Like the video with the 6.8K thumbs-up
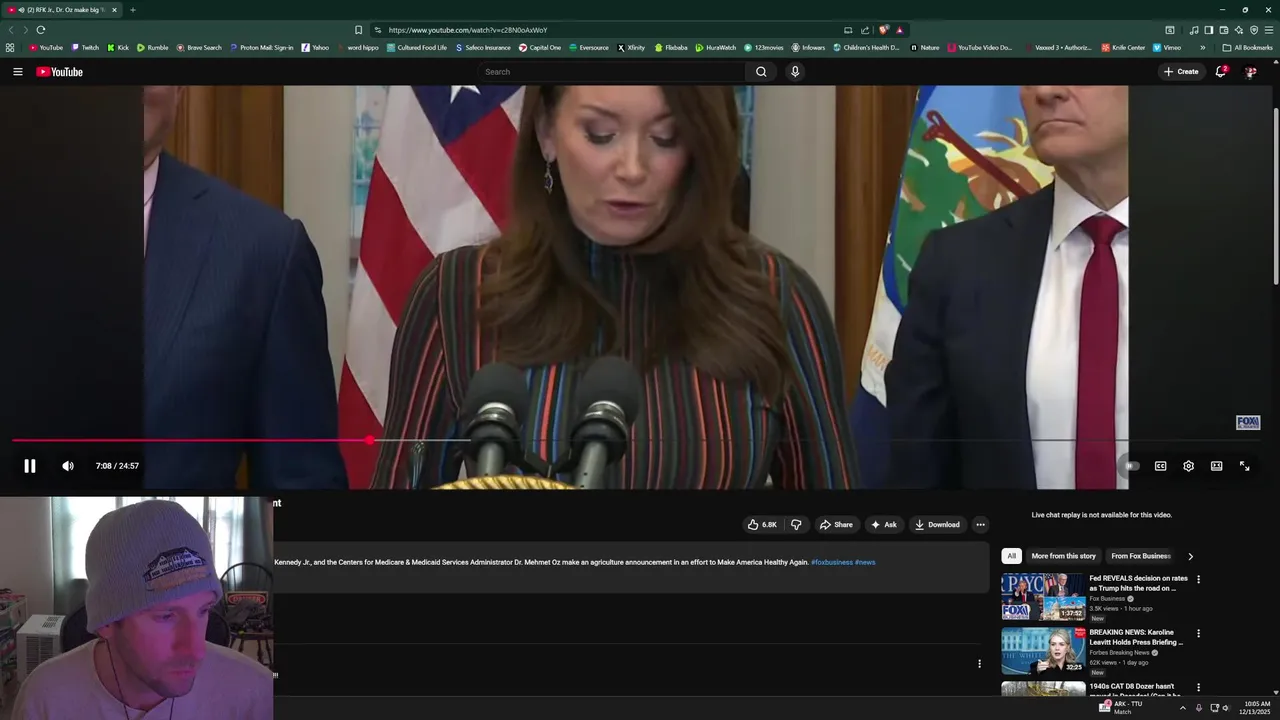Image resolution: width=1280 pixels, height=720 pixels. pyautogui.click(x=762, y=525)
